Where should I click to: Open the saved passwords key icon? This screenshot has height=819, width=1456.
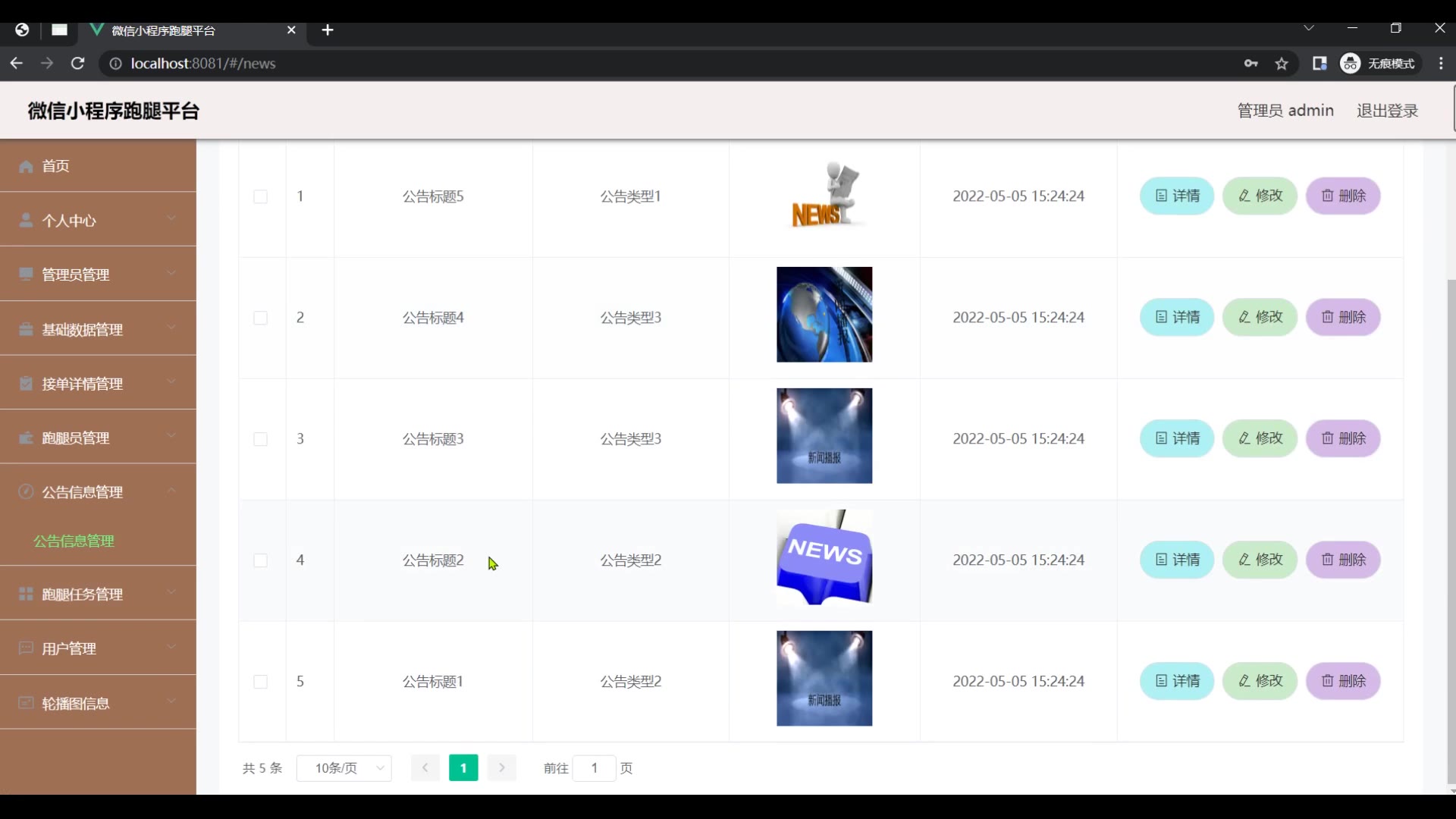click(1251, 64)
